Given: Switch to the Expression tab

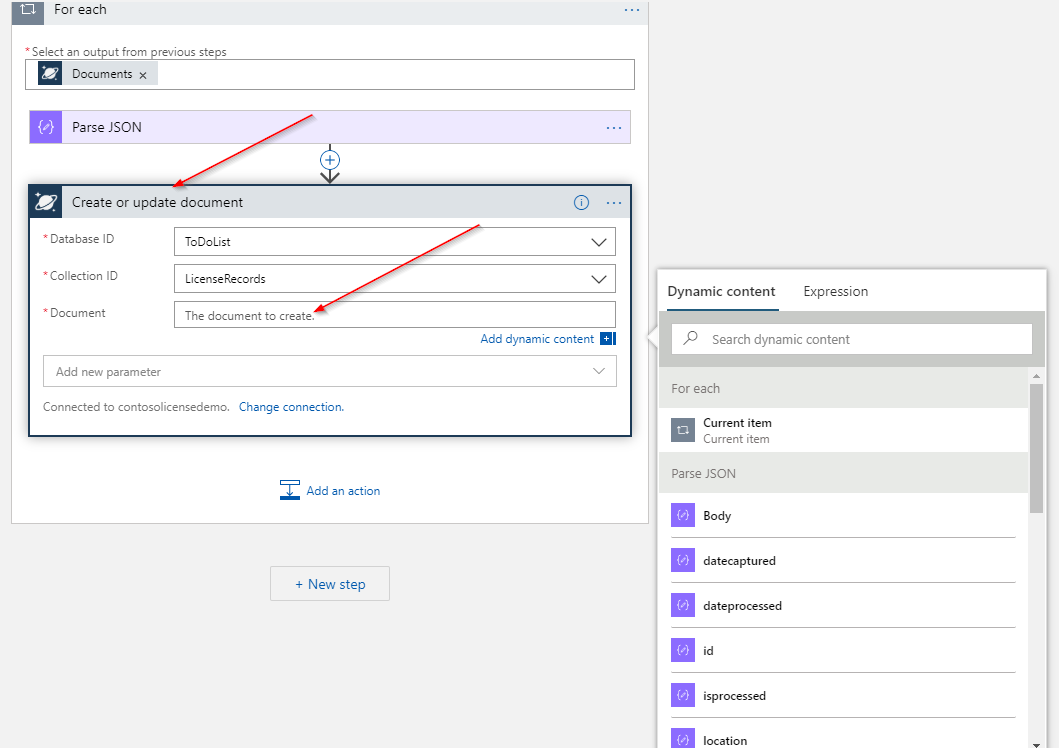Looking at the screenshot, I should [x=835, y=292].
